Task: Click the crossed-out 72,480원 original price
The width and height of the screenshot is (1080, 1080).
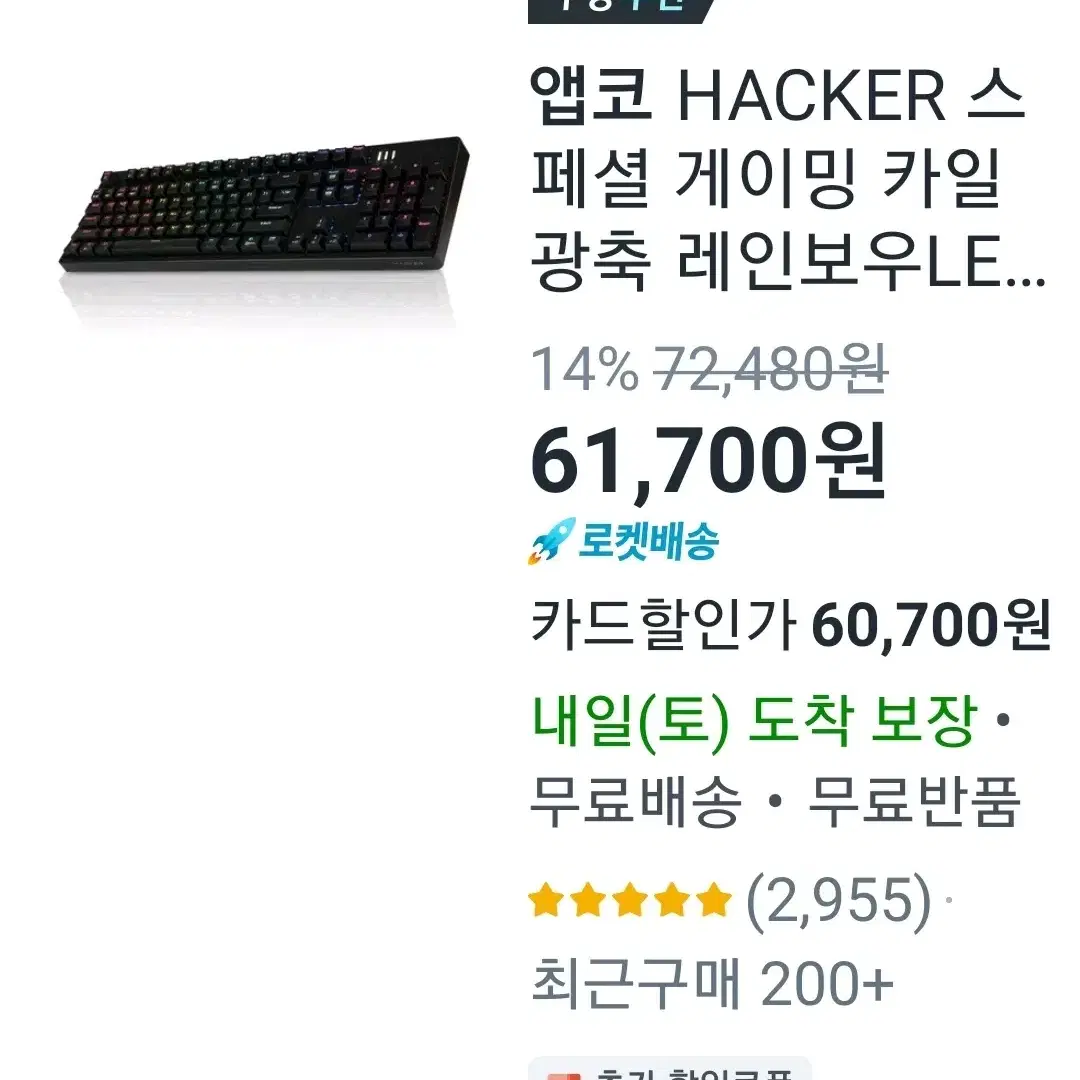Action: pyautogui.click(x=770, y=370)
